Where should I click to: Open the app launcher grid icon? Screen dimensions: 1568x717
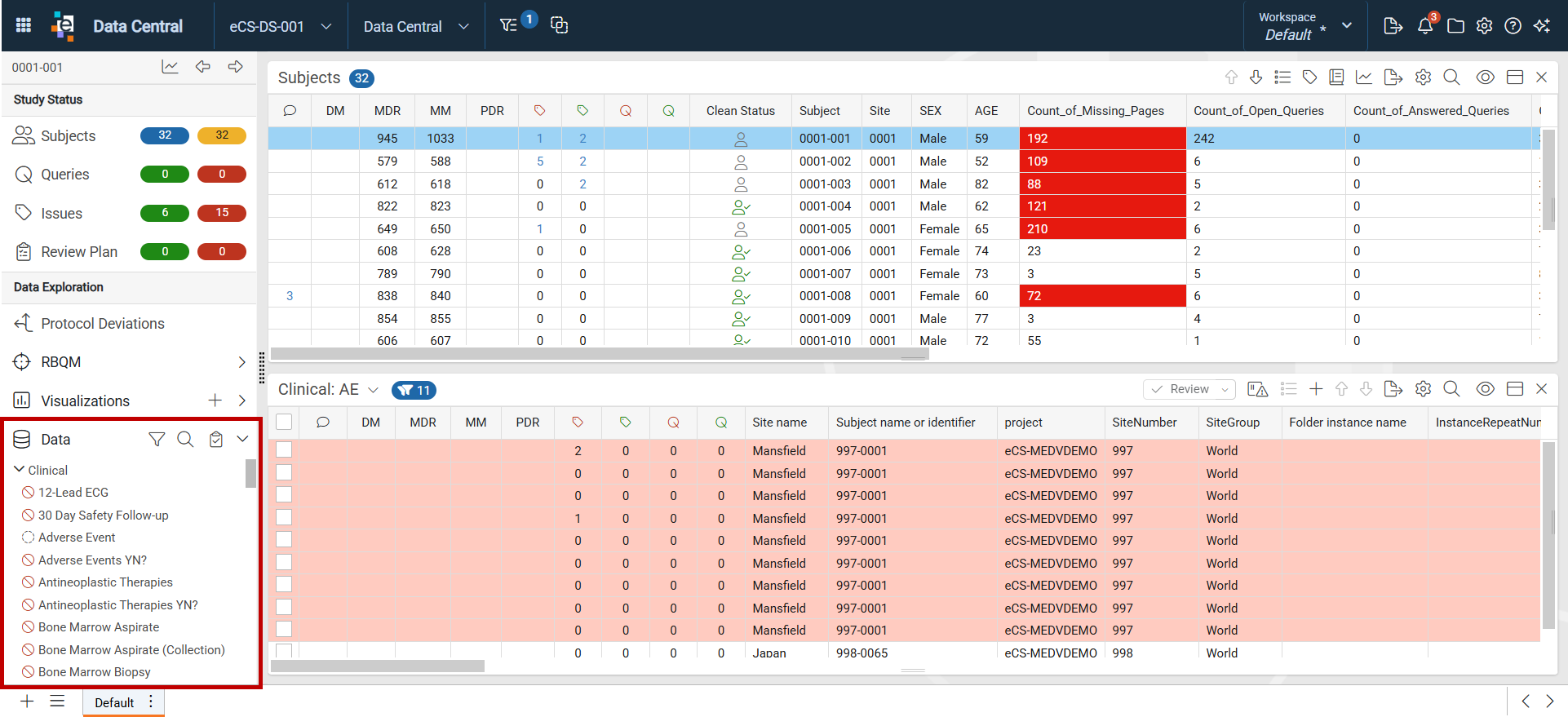click(x=24, y=25)
